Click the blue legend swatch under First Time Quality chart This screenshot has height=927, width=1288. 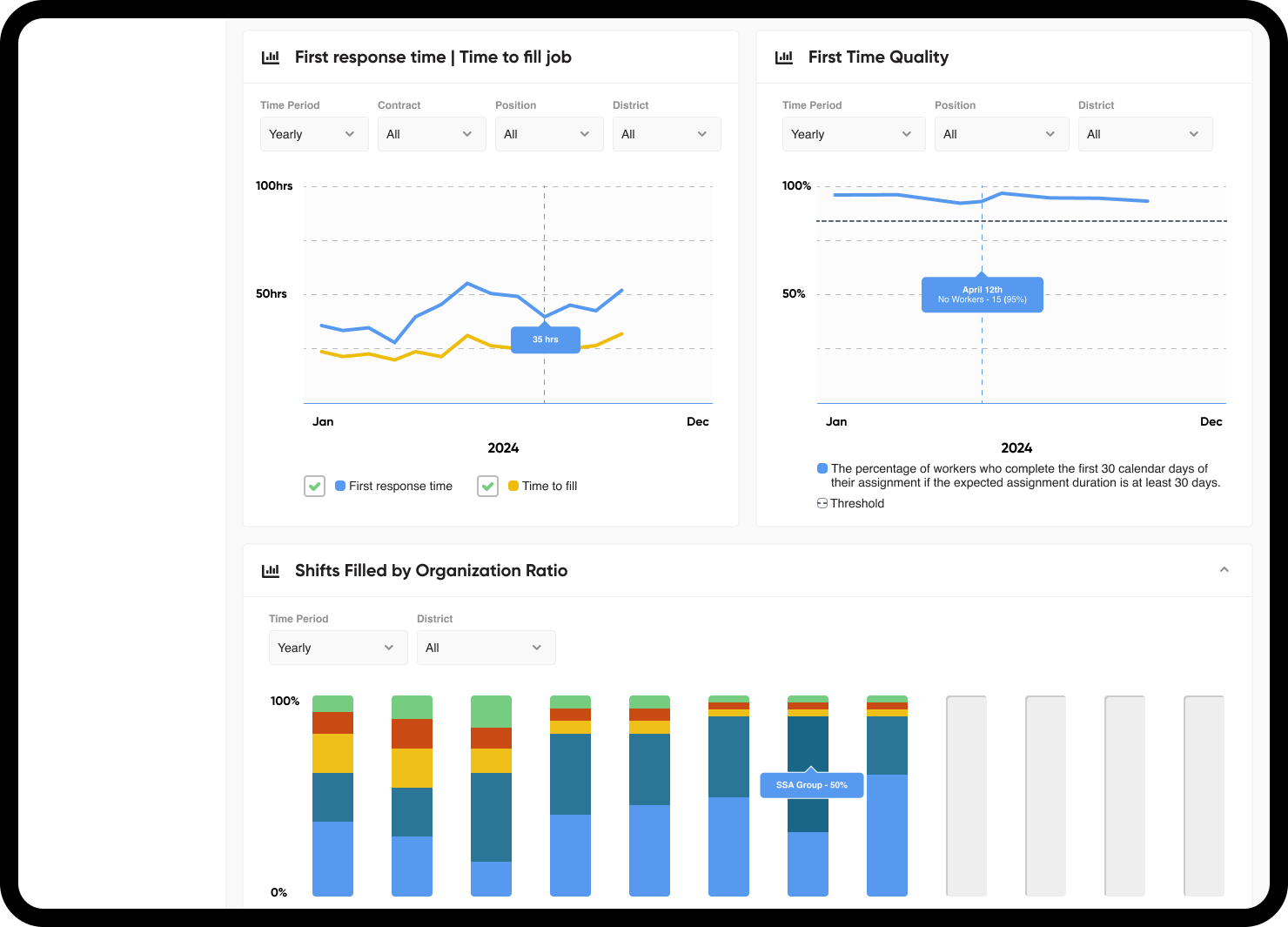[x=822, y=468]
